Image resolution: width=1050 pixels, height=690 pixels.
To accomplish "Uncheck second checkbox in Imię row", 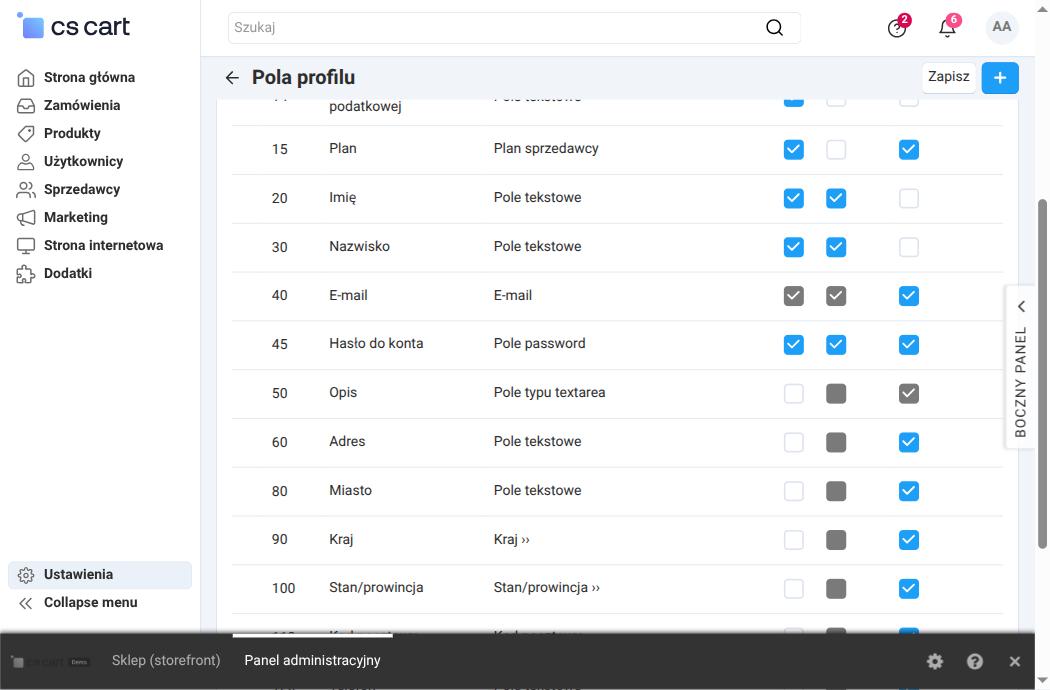I will (x=836, y=198).
